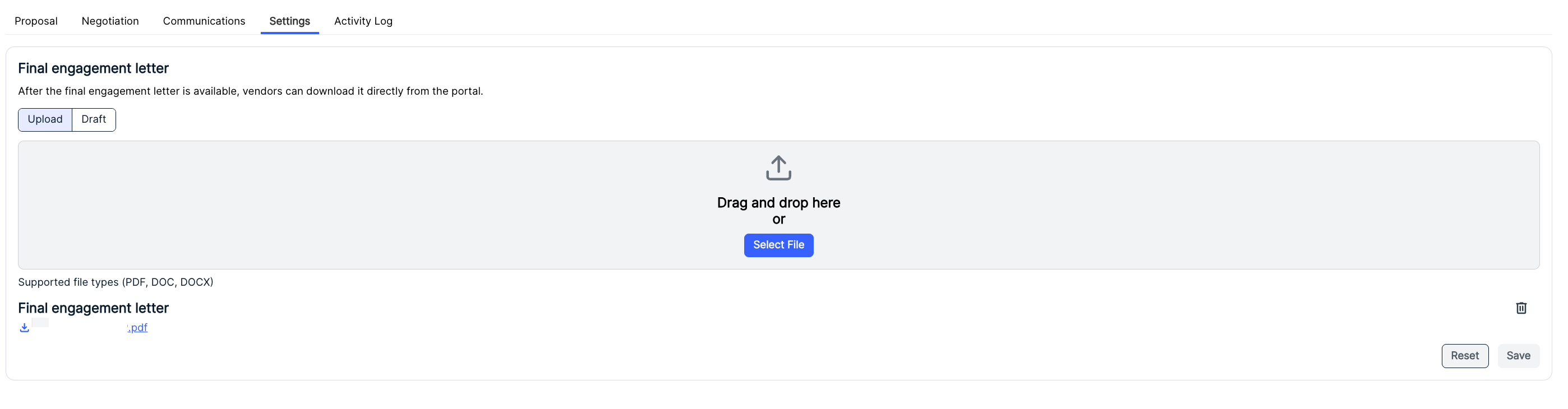Delete the uploaded letter using the trash icon
Image resolution: width=1568 pixels, height=409 pixels.
click(1521, 308)
